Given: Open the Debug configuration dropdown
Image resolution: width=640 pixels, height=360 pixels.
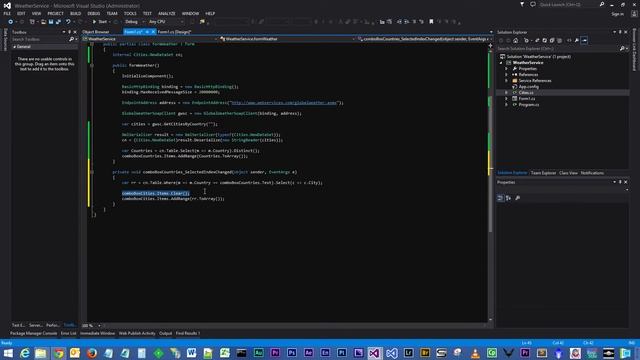Looking at the screenshot, I should click(133, 22).
